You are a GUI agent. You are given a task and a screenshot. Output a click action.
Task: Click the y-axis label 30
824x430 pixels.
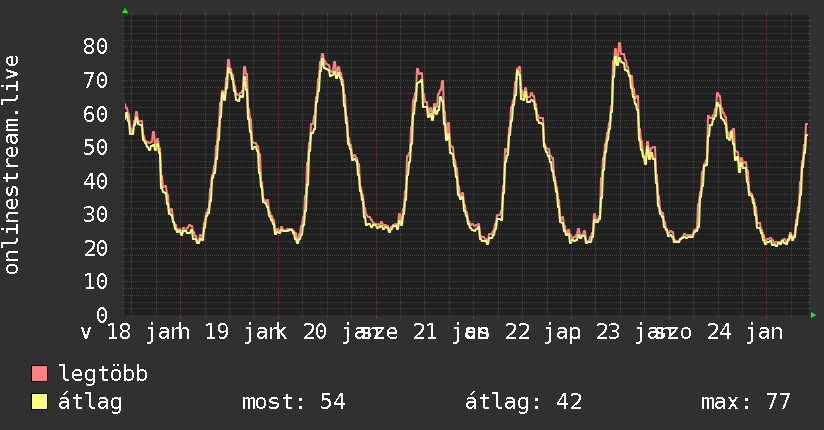(x=95, y=214)
